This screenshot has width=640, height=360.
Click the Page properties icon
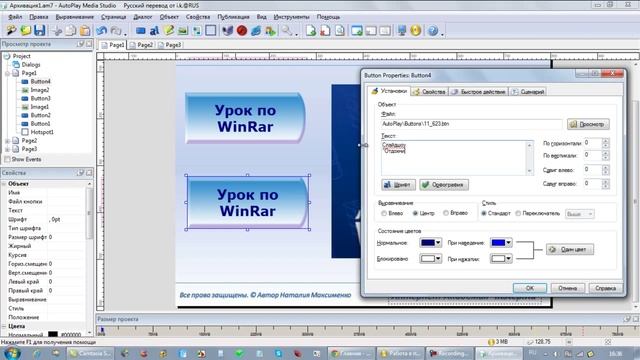tap(339, 31)
